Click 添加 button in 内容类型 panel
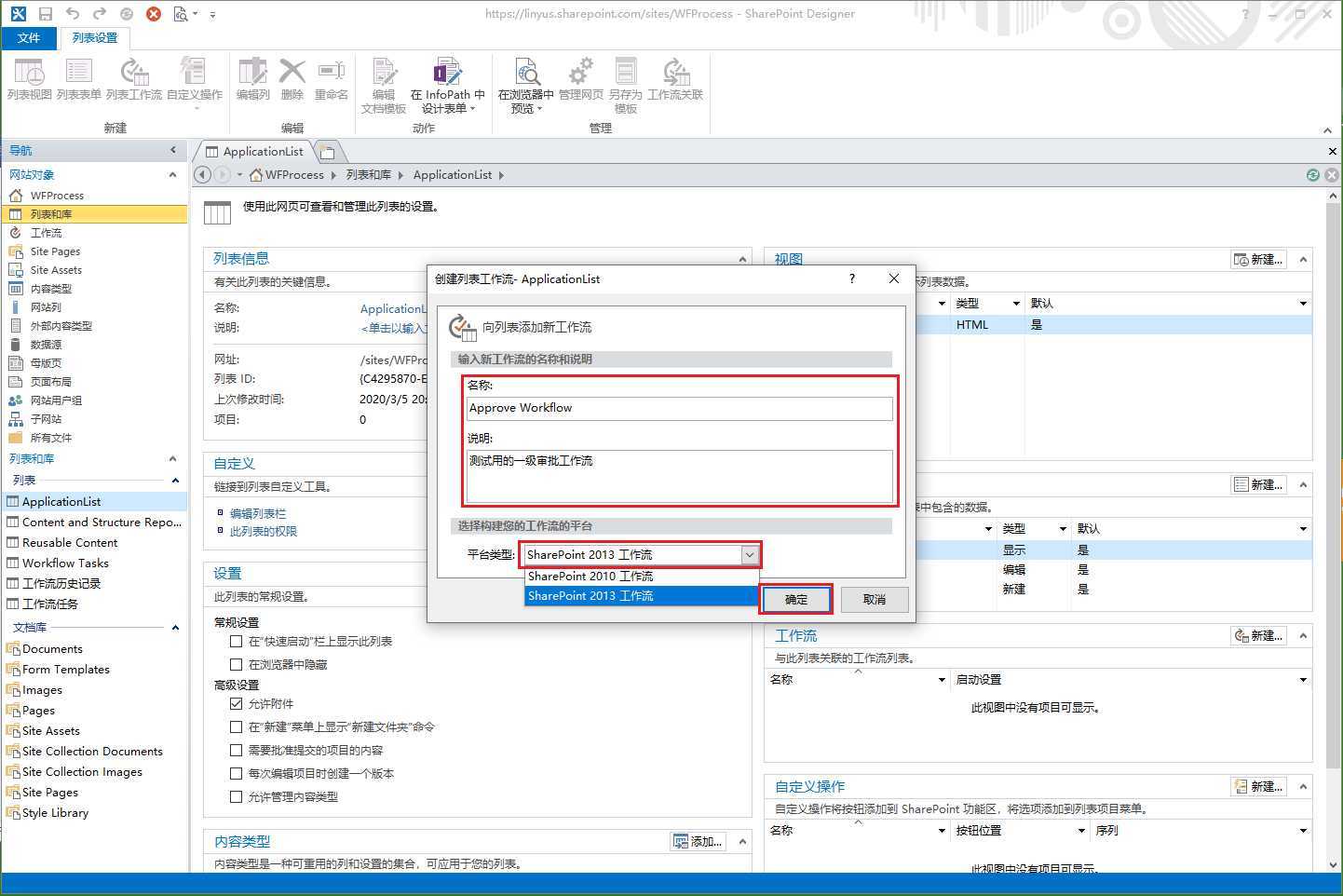Screen dimensions: 1343x896 pos(698,841)
